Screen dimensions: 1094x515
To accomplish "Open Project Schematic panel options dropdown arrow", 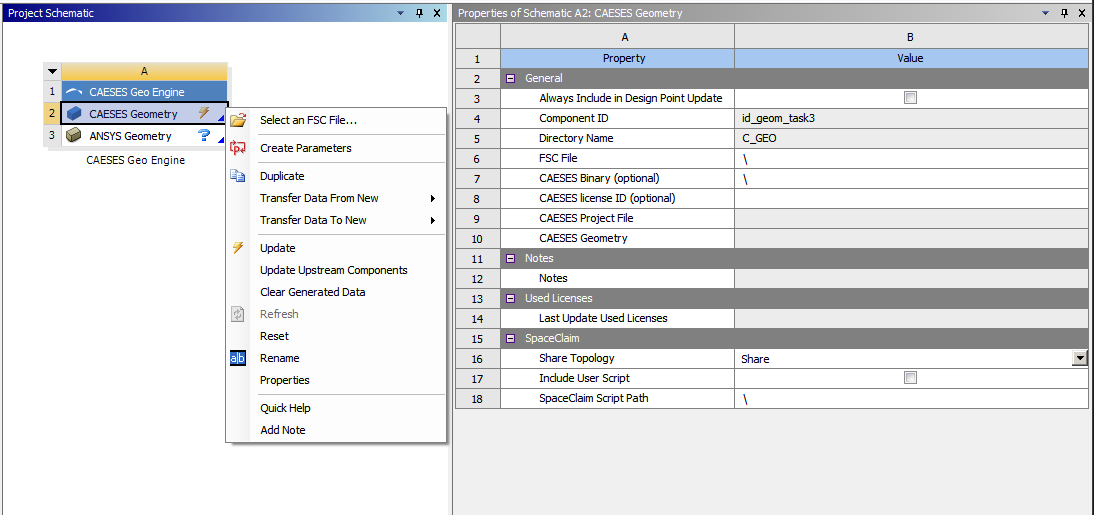I will pyautogui.click(x=400, y=13).
